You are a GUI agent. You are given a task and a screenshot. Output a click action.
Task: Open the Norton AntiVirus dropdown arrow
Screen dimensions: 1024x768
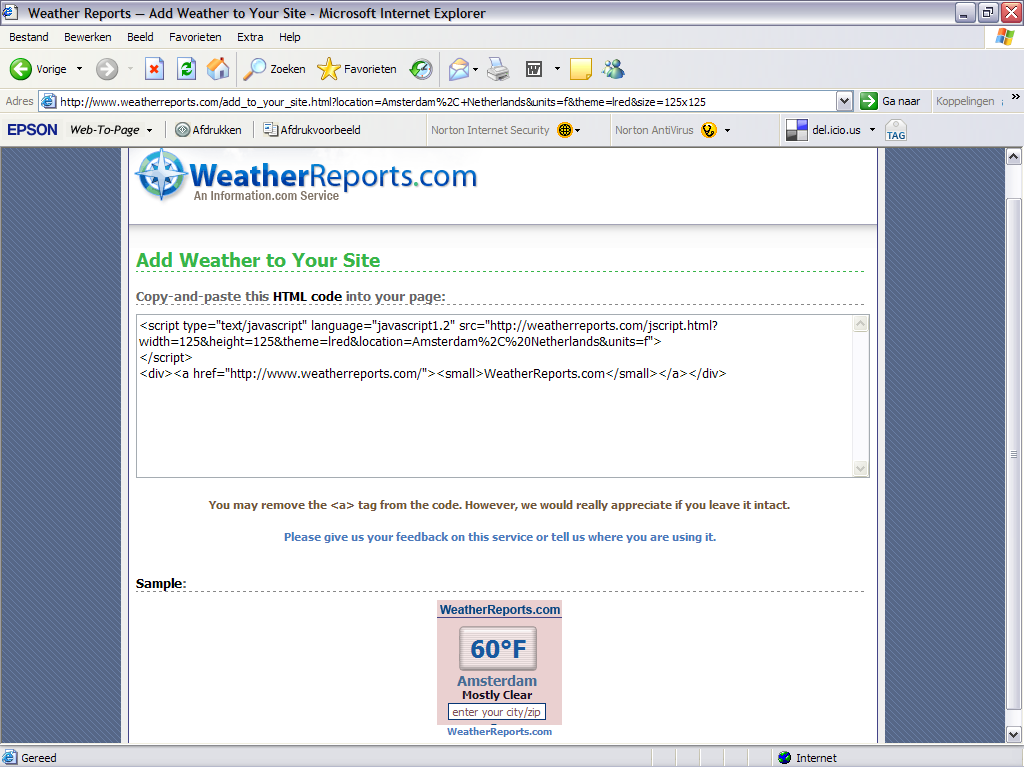tap(727, 130)
